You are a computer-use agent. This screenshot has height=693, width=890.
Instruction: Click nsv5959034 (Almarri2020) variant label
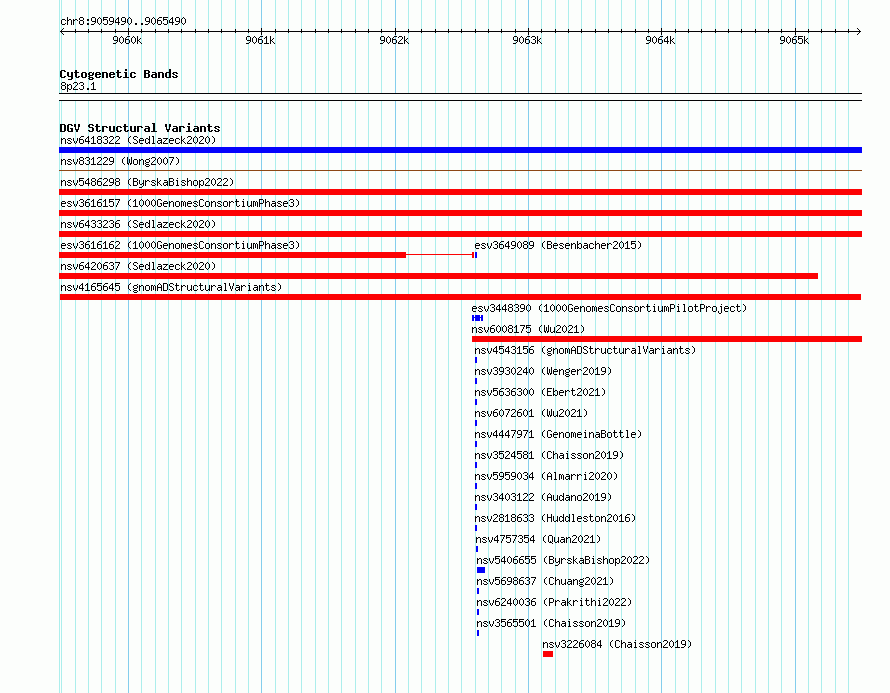546,476
